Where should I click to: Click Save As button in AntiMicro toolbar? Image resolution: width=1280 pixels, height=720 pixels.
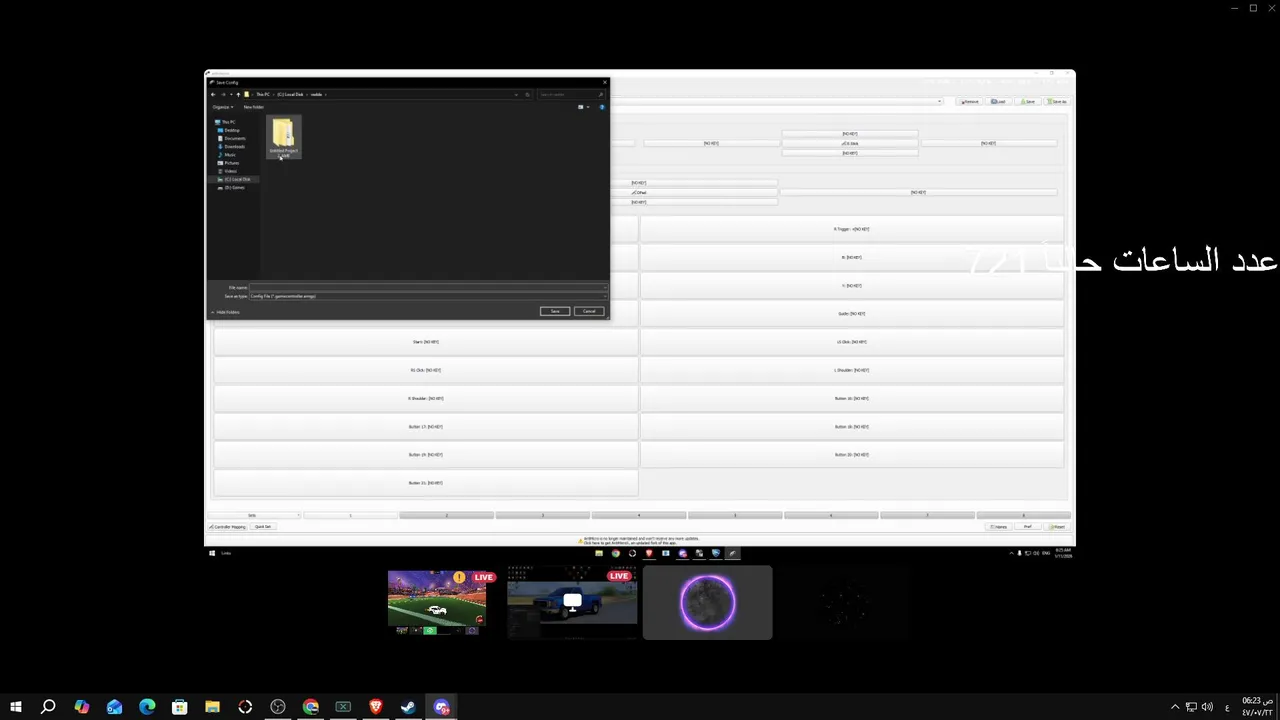[1057, 101]
